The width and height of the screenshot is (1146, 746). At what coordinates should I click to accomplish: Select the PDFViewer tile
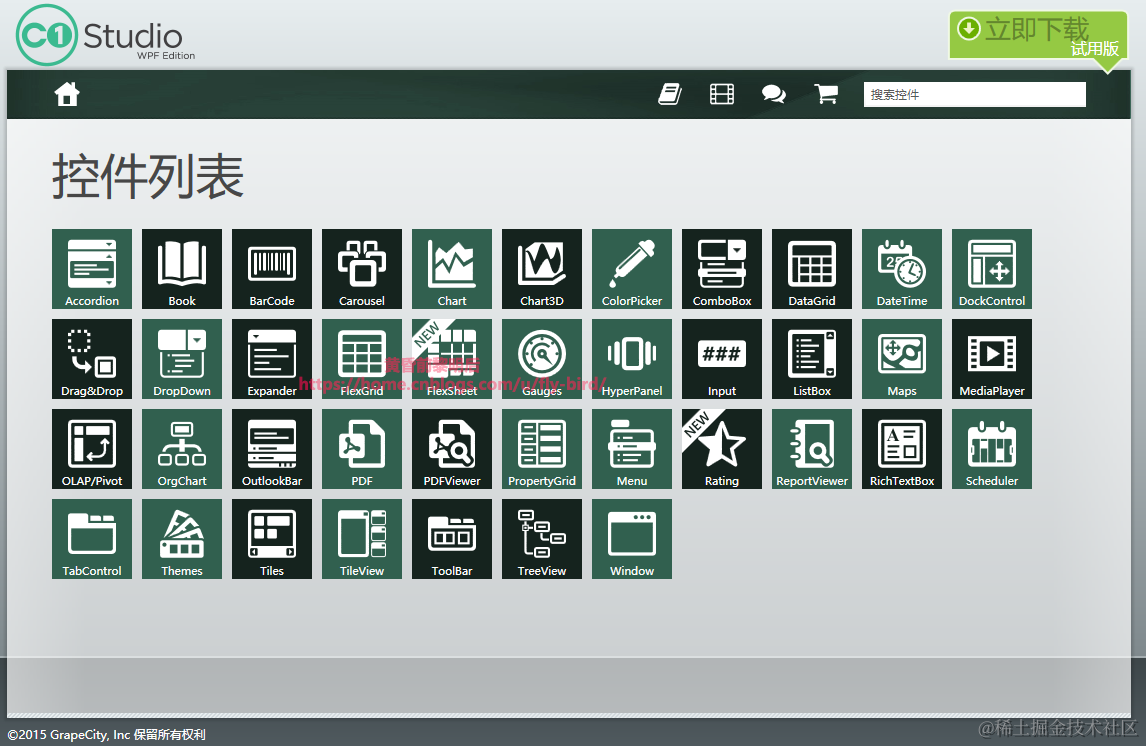coord(452,449)
